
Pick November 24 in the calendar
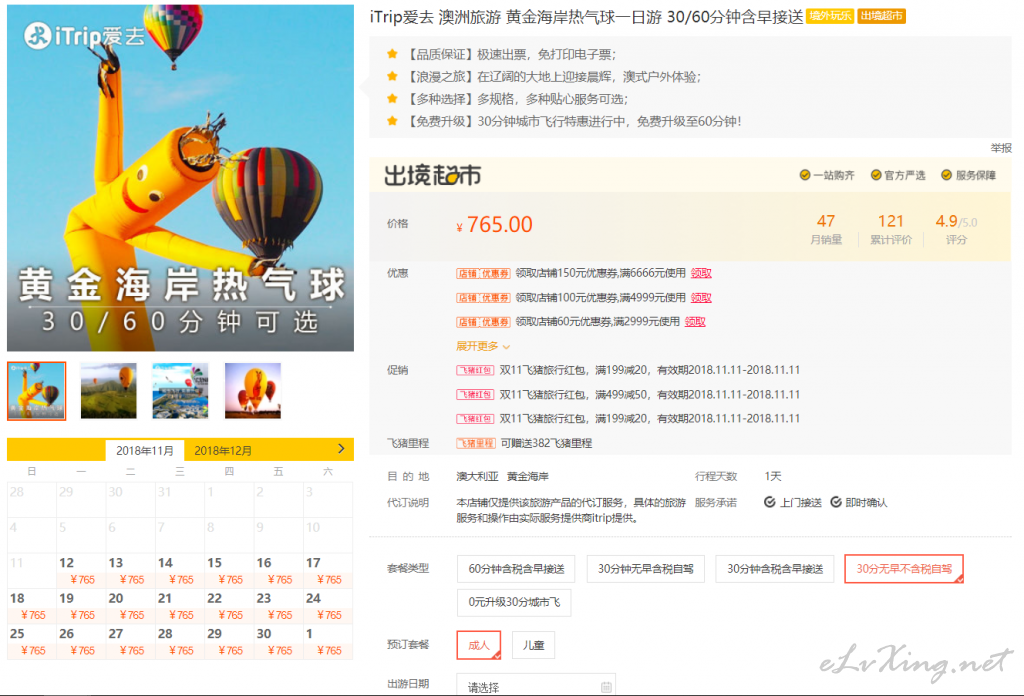pos(328,606)
